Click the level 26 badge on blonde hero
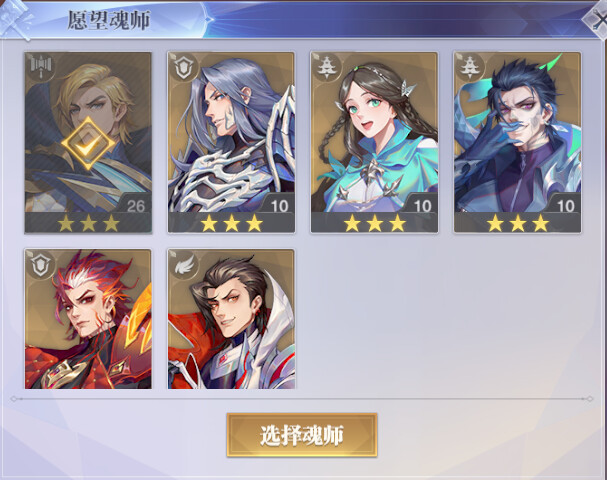The width and height of the screenshot is (607, 480). point(134,205)
